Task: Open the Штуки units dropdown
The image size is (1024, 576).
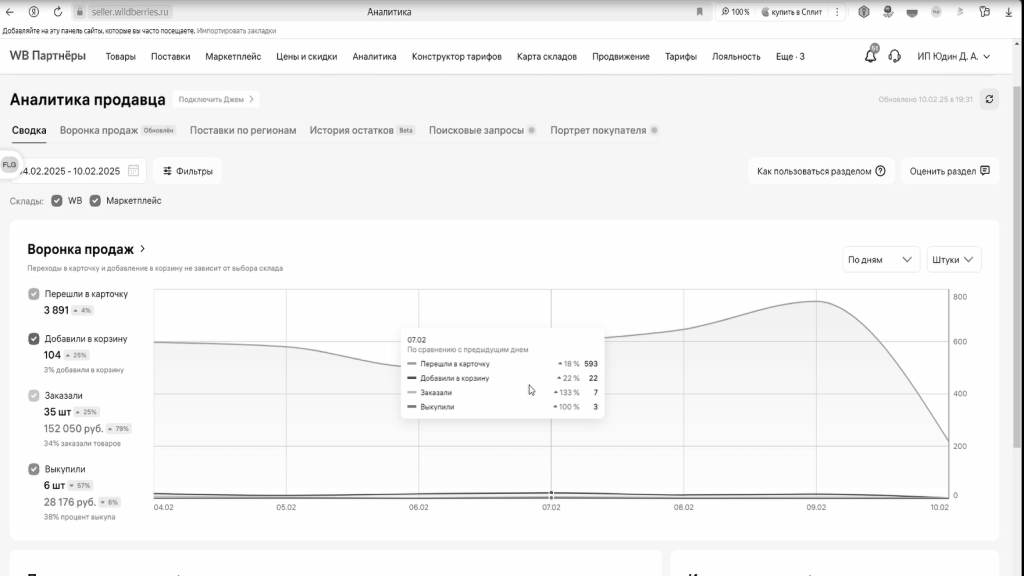Action: point(953,259)
